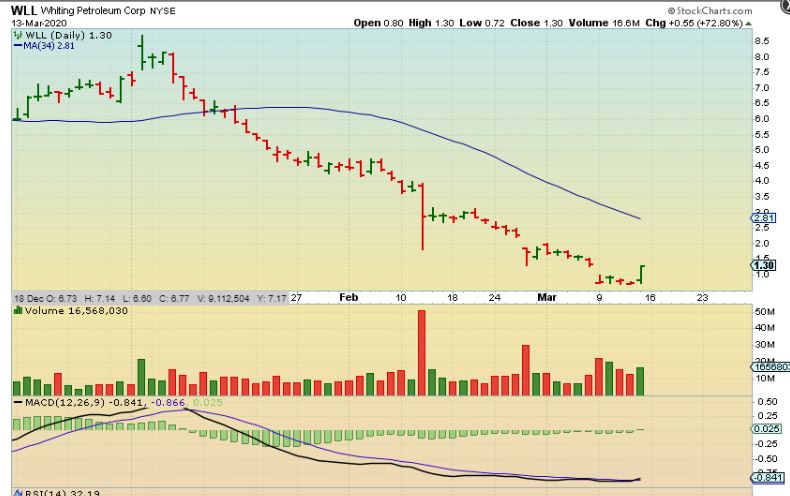Click the 18 Dec date readout
Screen dimensions: 790x496
pos(29,298)
